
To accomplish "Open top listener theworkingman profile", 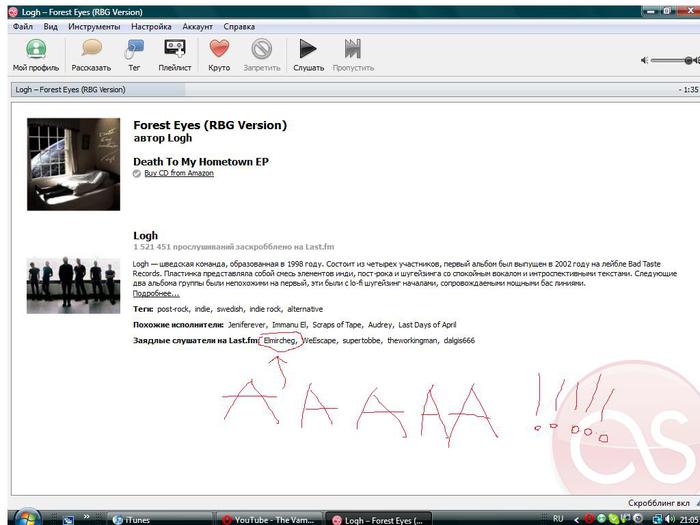I will [412, 341].
